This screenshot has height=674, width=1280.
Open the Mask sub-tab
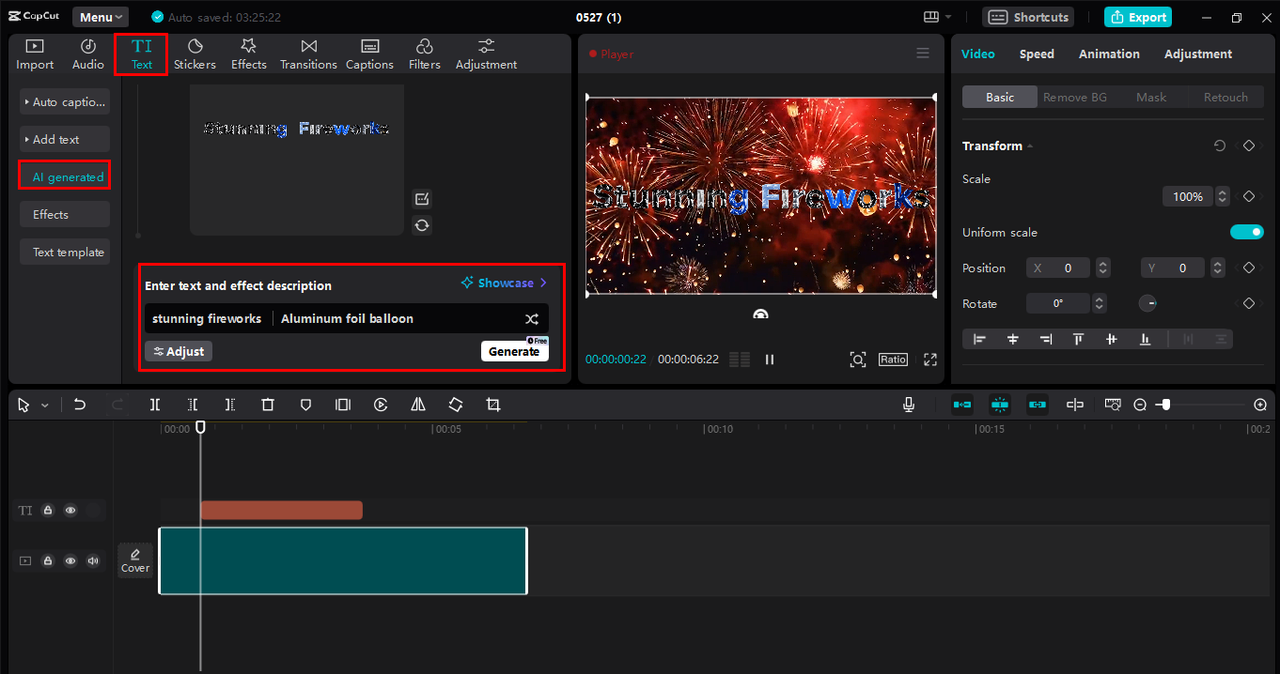pyautogui.click(x=1151, y=97)
